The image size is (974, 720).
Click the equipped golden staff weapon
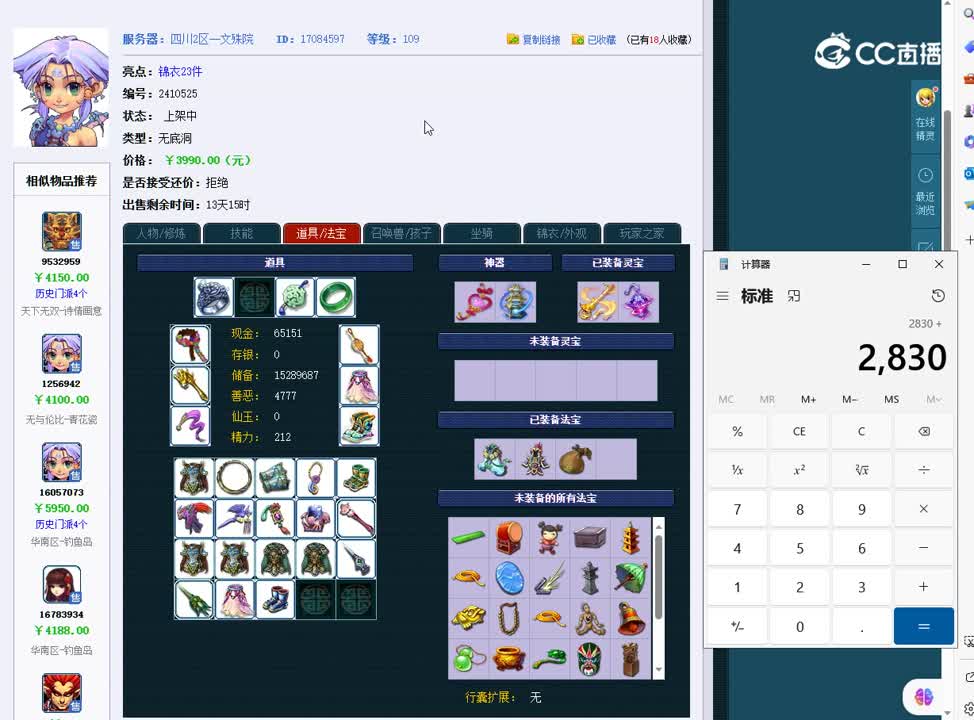190,385
